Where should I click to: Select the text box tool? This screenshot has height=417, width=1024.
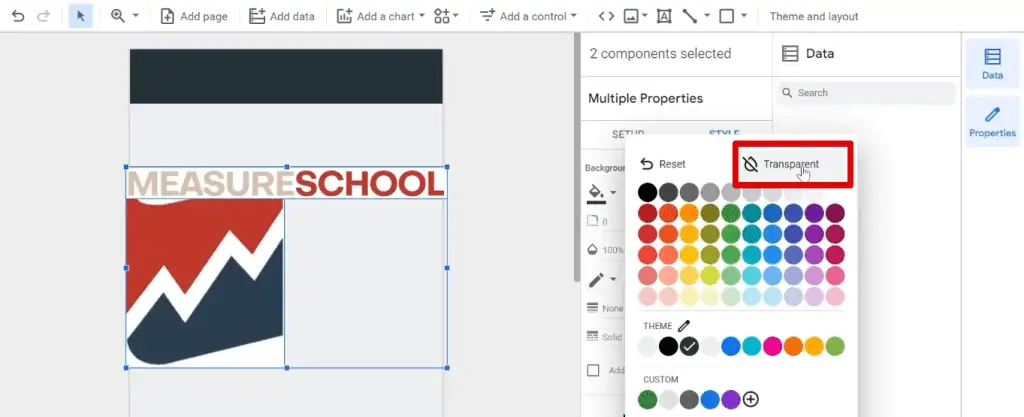point(664,16)
